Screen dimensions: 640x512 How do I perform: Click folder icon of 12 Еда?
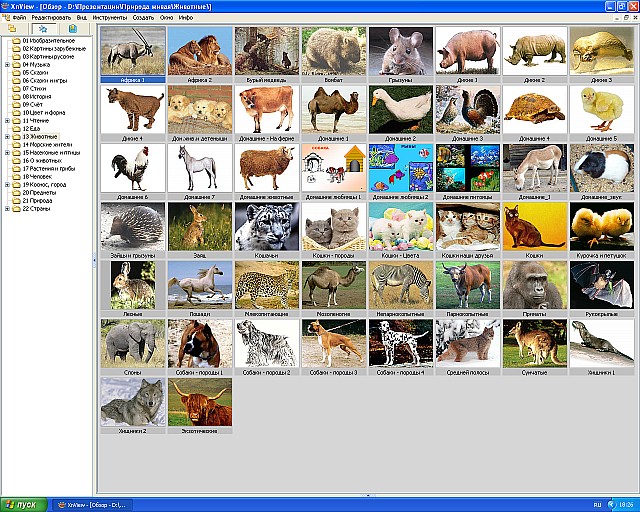click(16, 129)
